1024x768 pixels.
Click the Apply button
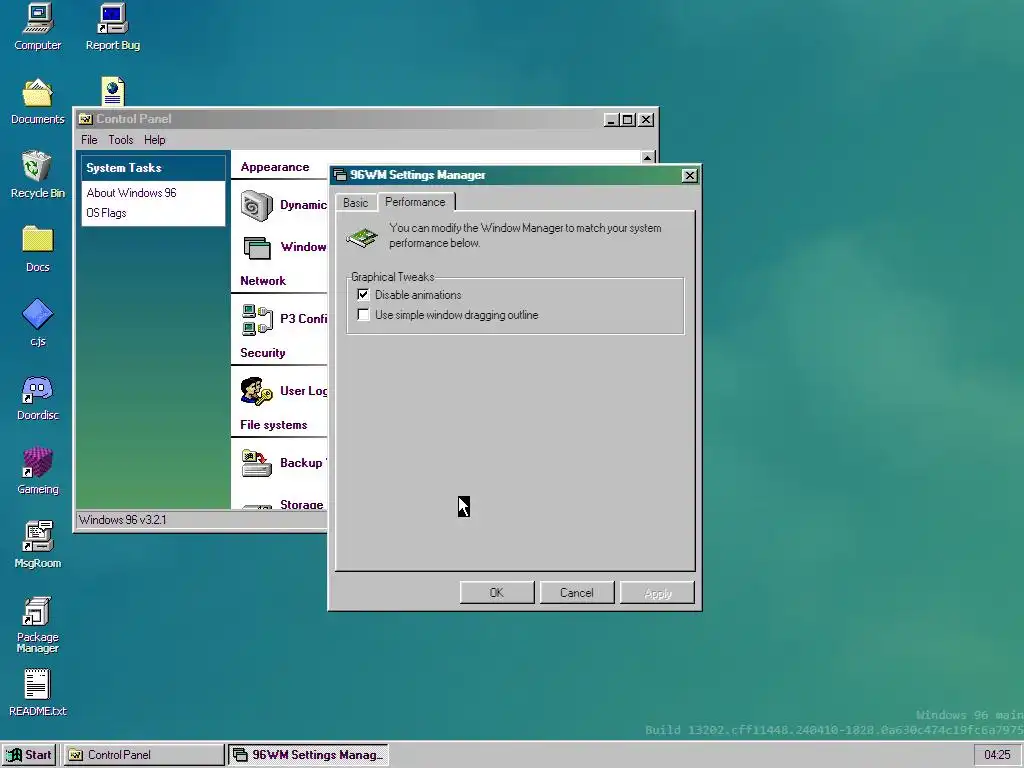click(657, 592)
